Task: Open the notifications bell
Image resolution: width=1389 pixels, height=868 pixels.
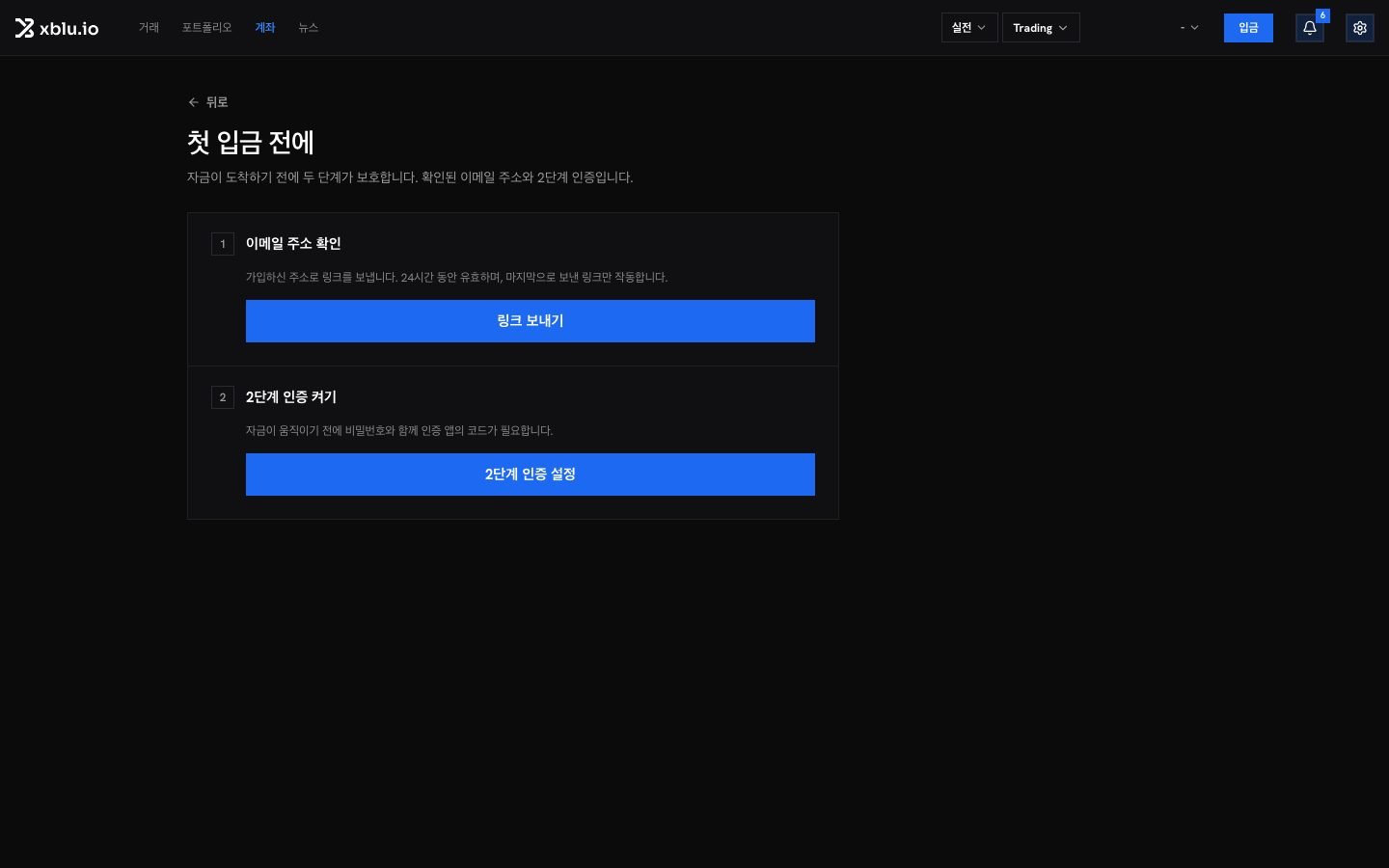Action: 1309,28
